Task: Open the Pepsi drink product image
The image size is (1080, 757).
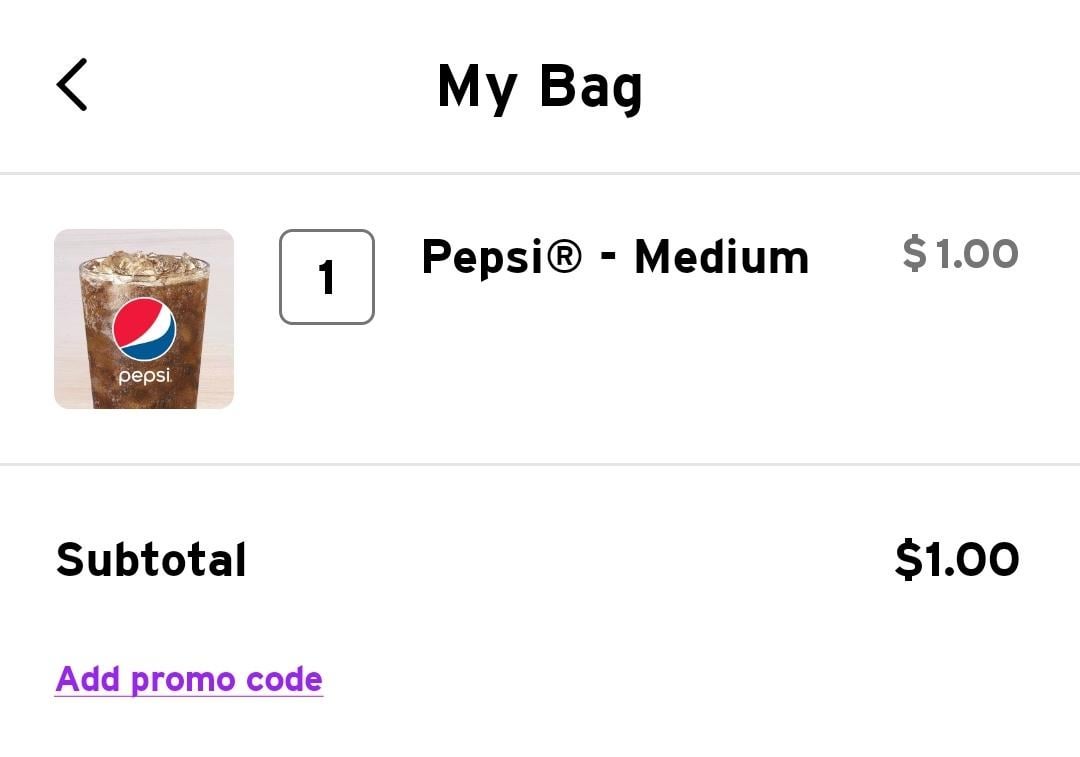Action: [x=144, y=319]
